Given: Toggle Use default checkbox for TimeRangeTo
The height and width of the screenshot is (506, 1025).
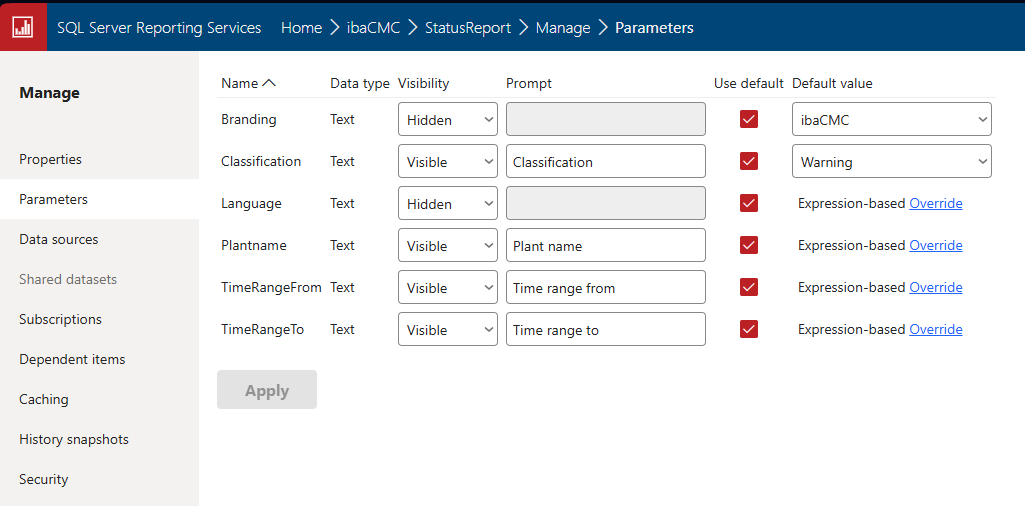Looking at the screenshot, I should pos(749,329).
